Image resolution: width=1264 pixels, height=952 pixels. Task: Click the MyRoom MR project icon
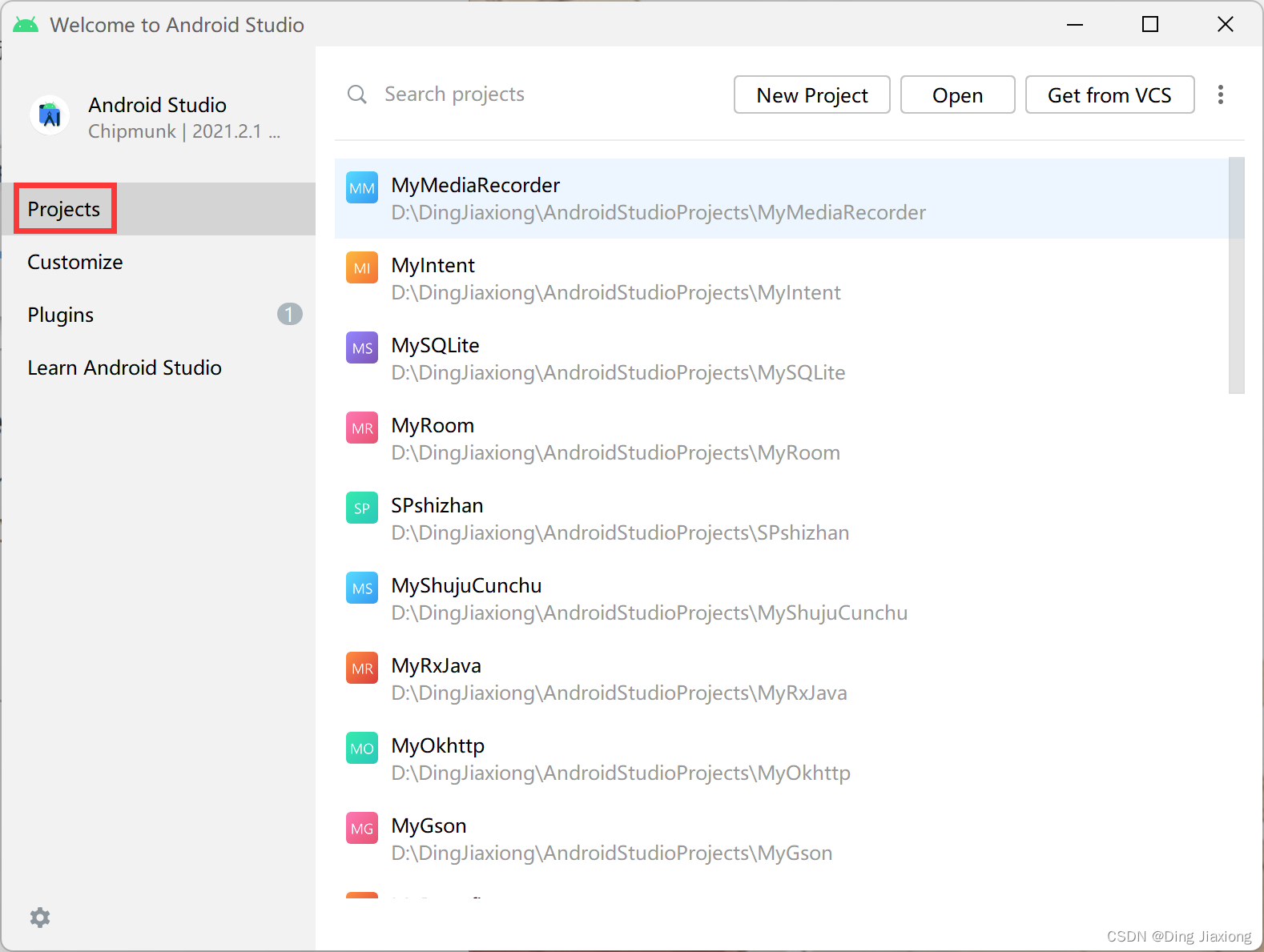coord(362,428)
